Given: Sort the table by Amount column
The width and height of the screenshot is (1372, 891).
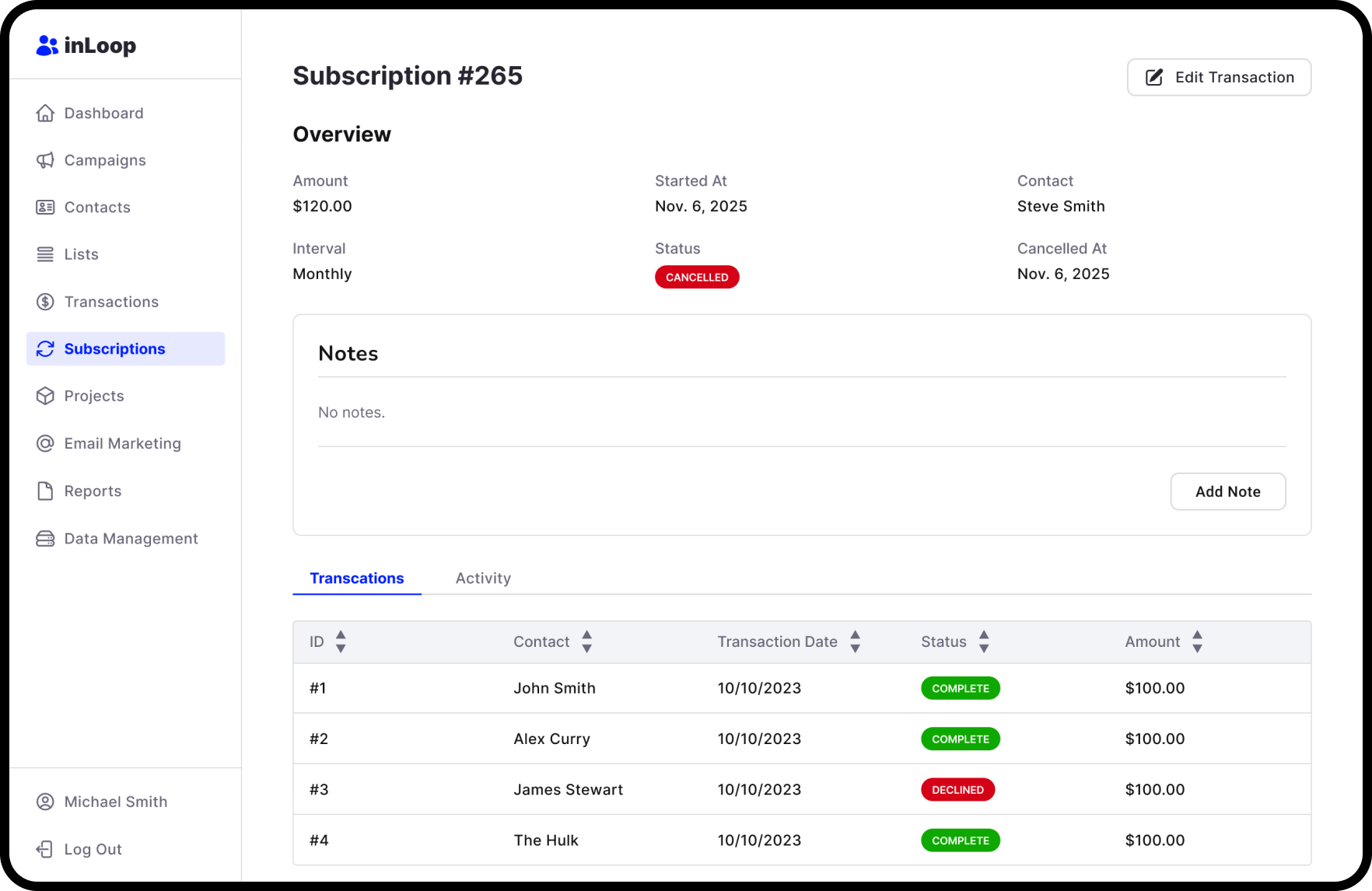Looking at the screenshot, I should coord(1198,641).
